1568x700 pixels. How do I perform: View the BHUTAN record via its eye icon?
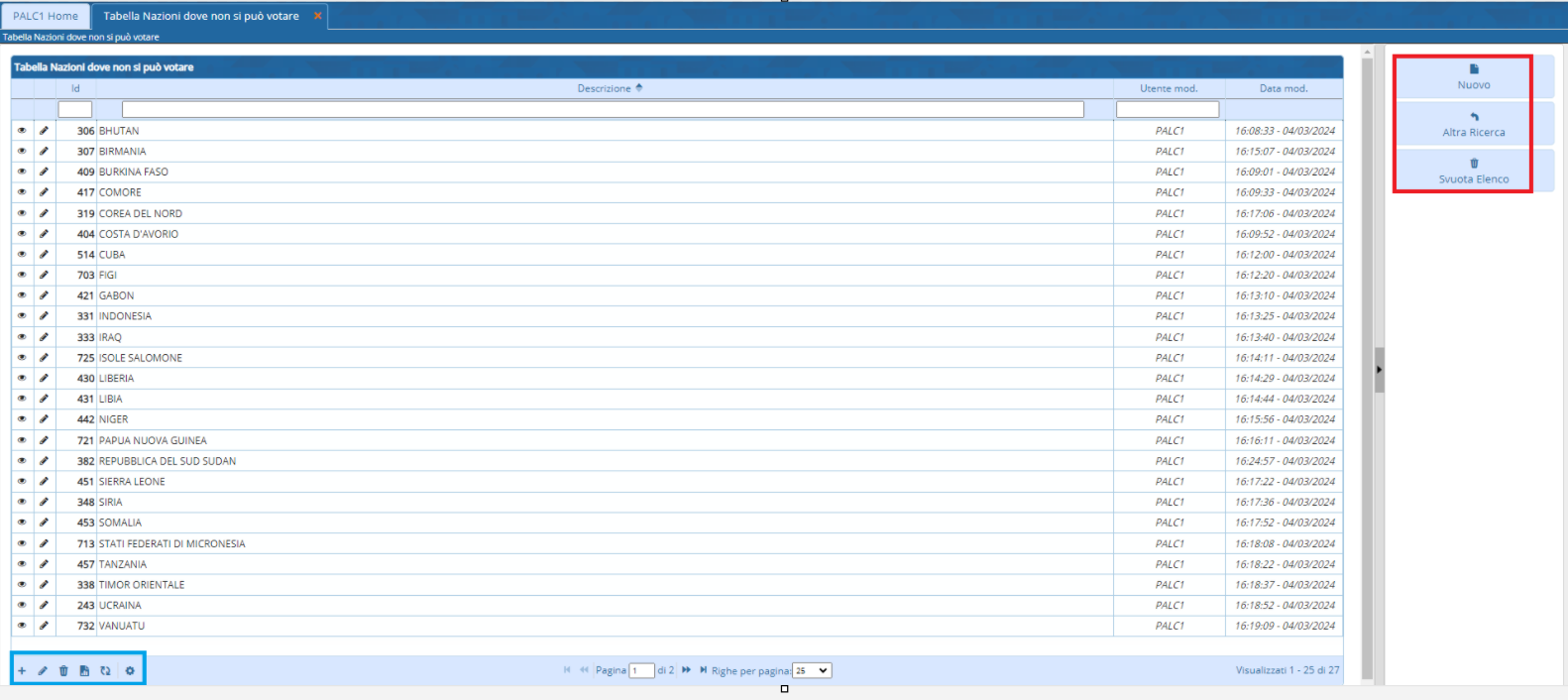22,131
